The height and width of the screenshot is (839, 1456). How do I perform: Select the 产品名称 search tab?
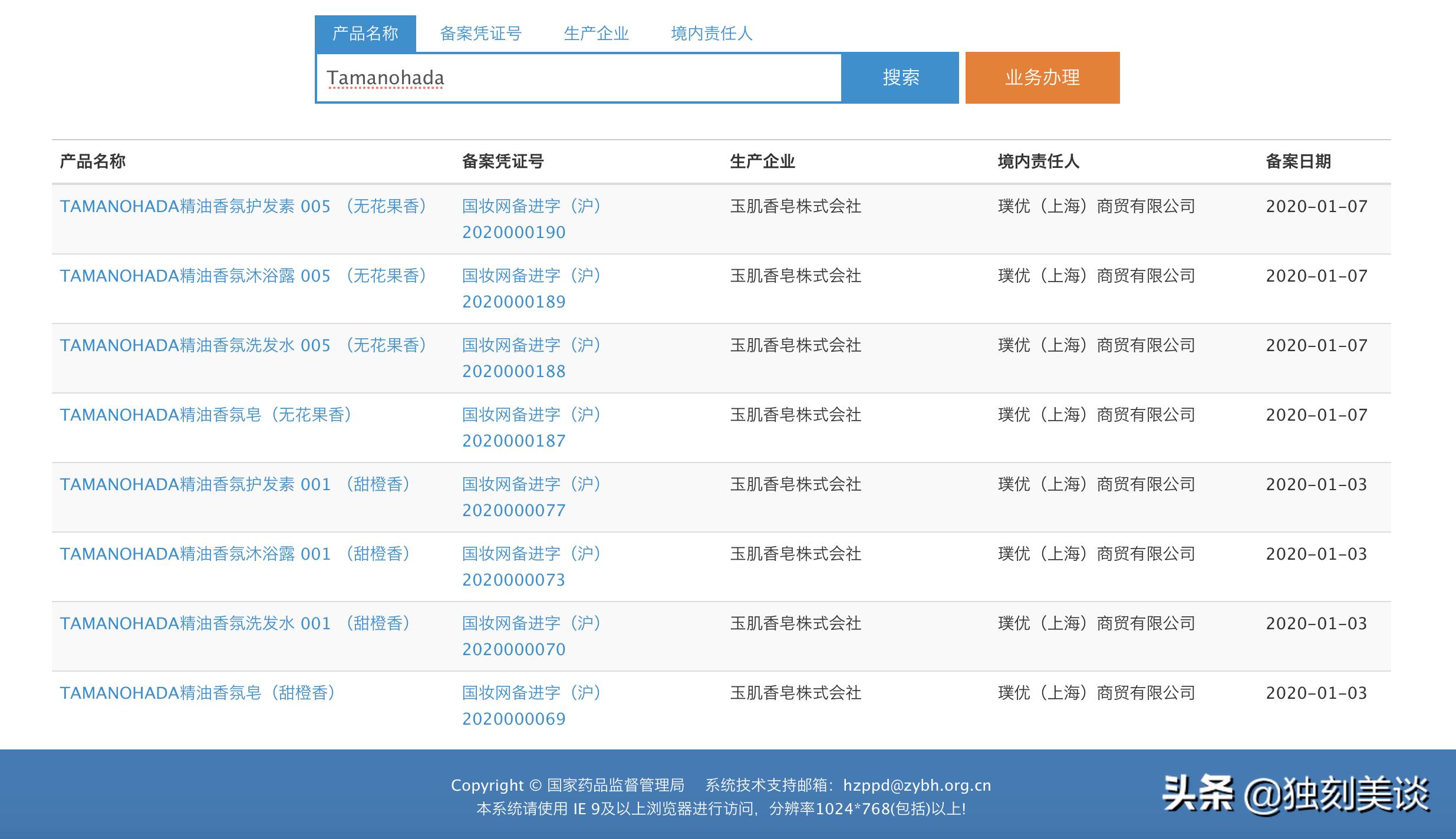365,34
